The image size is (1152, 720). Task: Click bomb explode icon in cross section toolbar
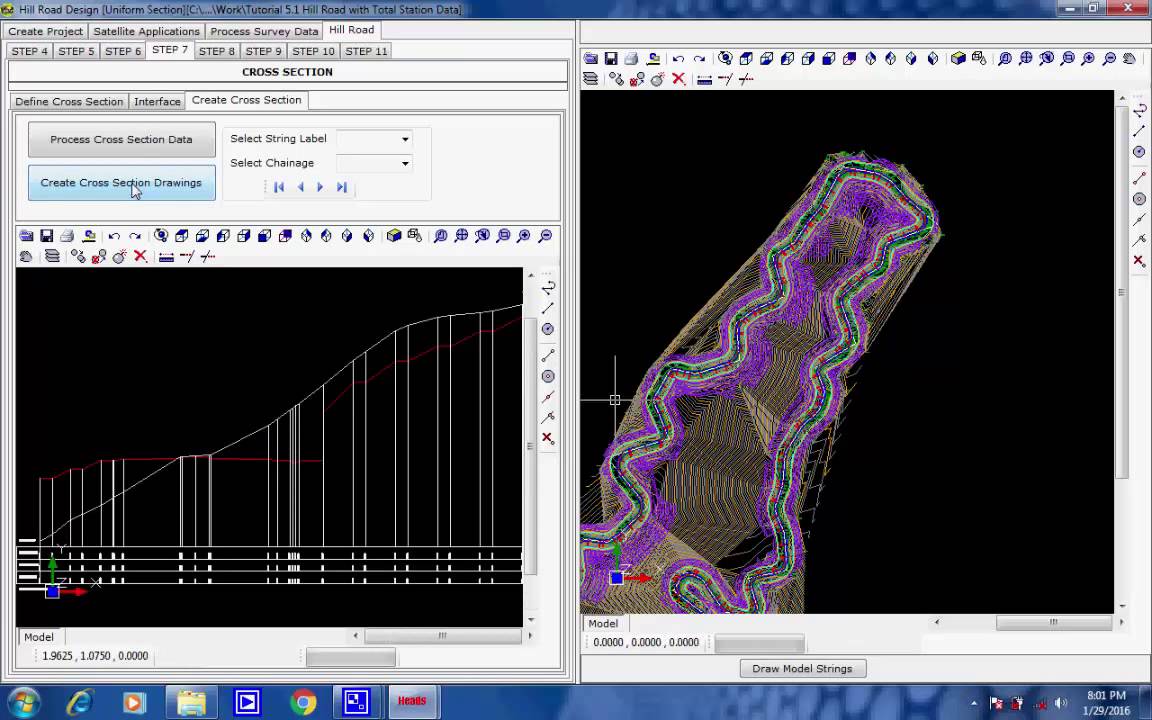[x=119, y=256]
